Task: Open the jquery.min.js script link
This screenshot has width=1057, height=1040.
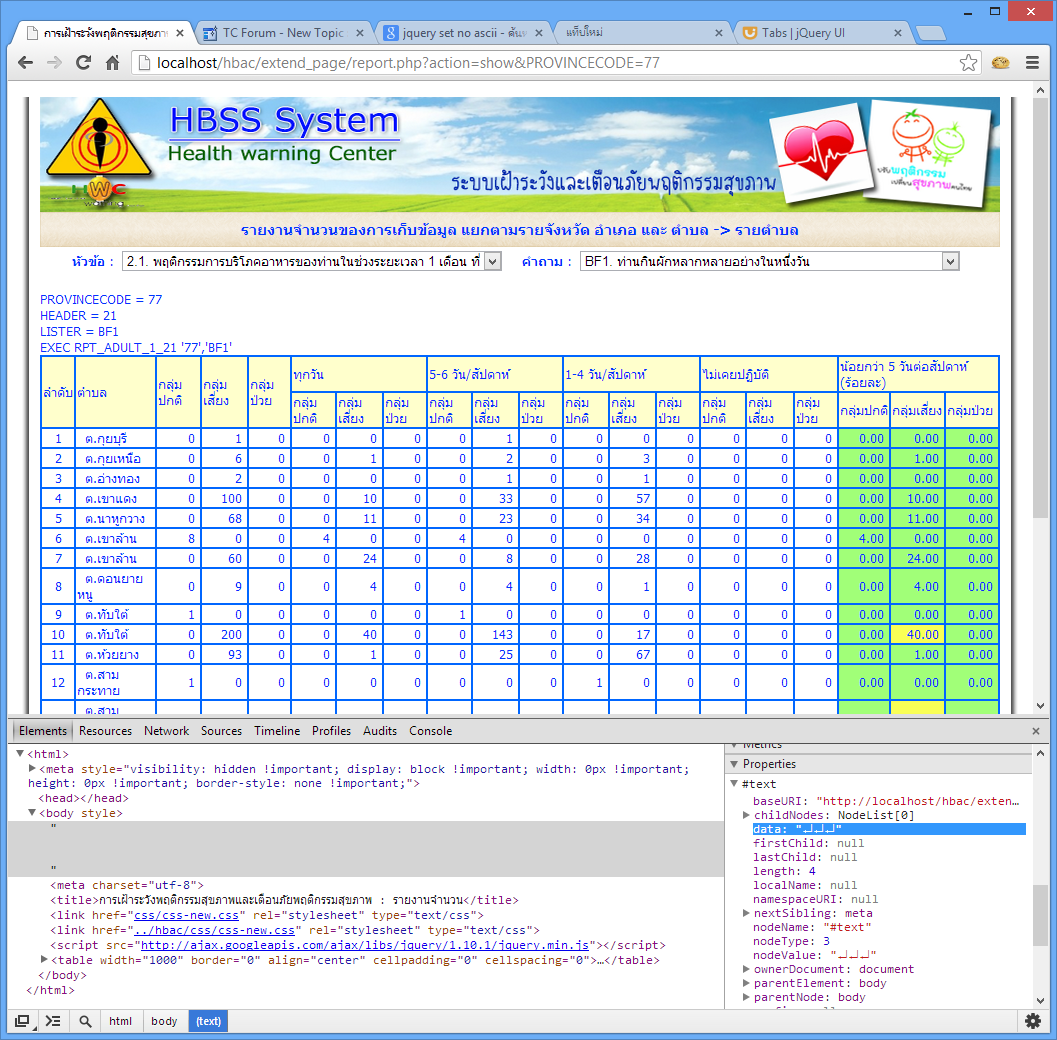Action: (x=365, y=945)
